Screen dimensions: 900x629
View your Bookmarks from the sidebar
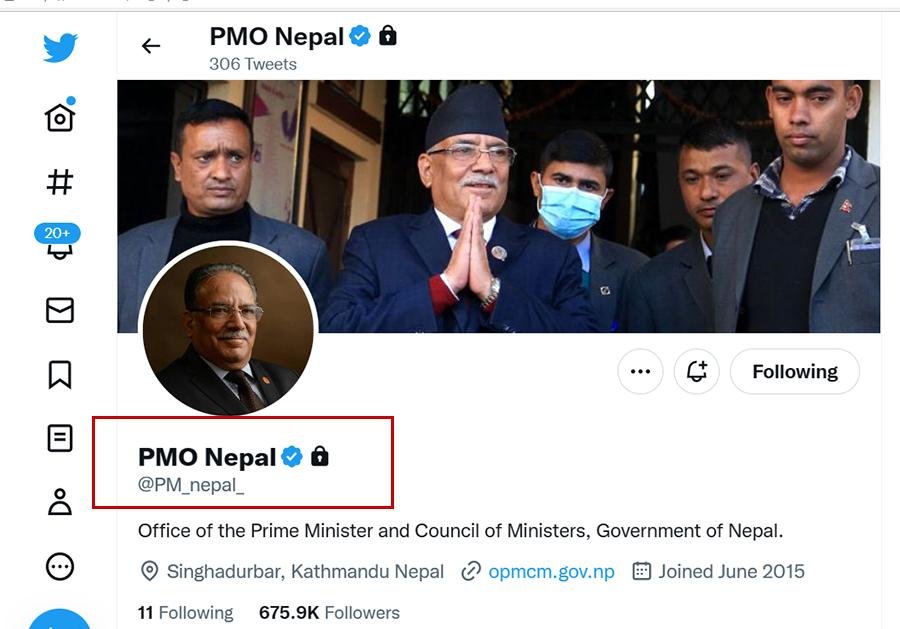59,375
